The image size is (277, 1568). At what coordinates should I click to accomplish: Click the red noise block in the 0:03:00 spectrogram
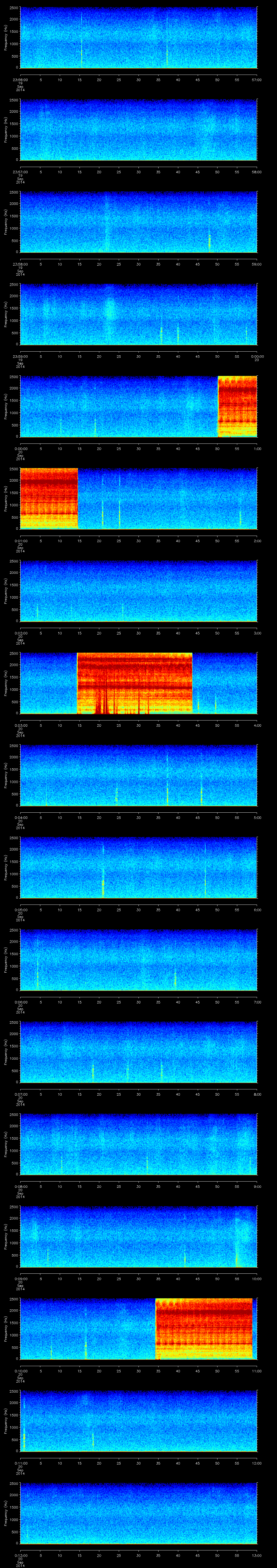coord(134,682)
